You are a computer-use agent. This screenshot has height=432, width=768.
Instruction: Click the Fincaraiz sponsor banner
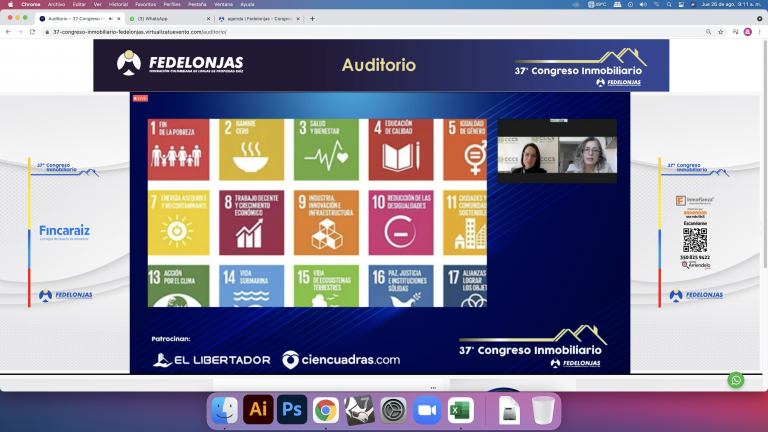click(64, 231)
